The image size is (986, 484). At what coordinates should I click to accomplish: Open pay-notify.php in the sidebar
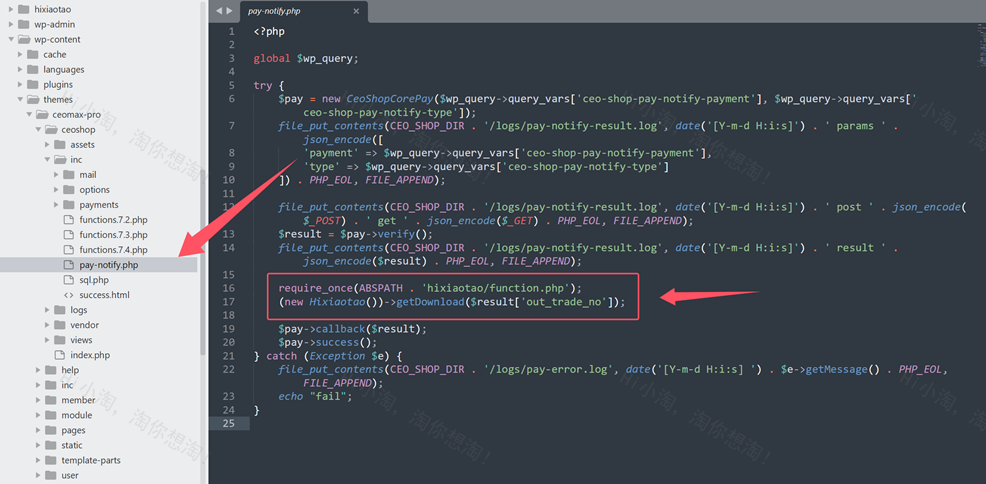[x=108, y=265]
